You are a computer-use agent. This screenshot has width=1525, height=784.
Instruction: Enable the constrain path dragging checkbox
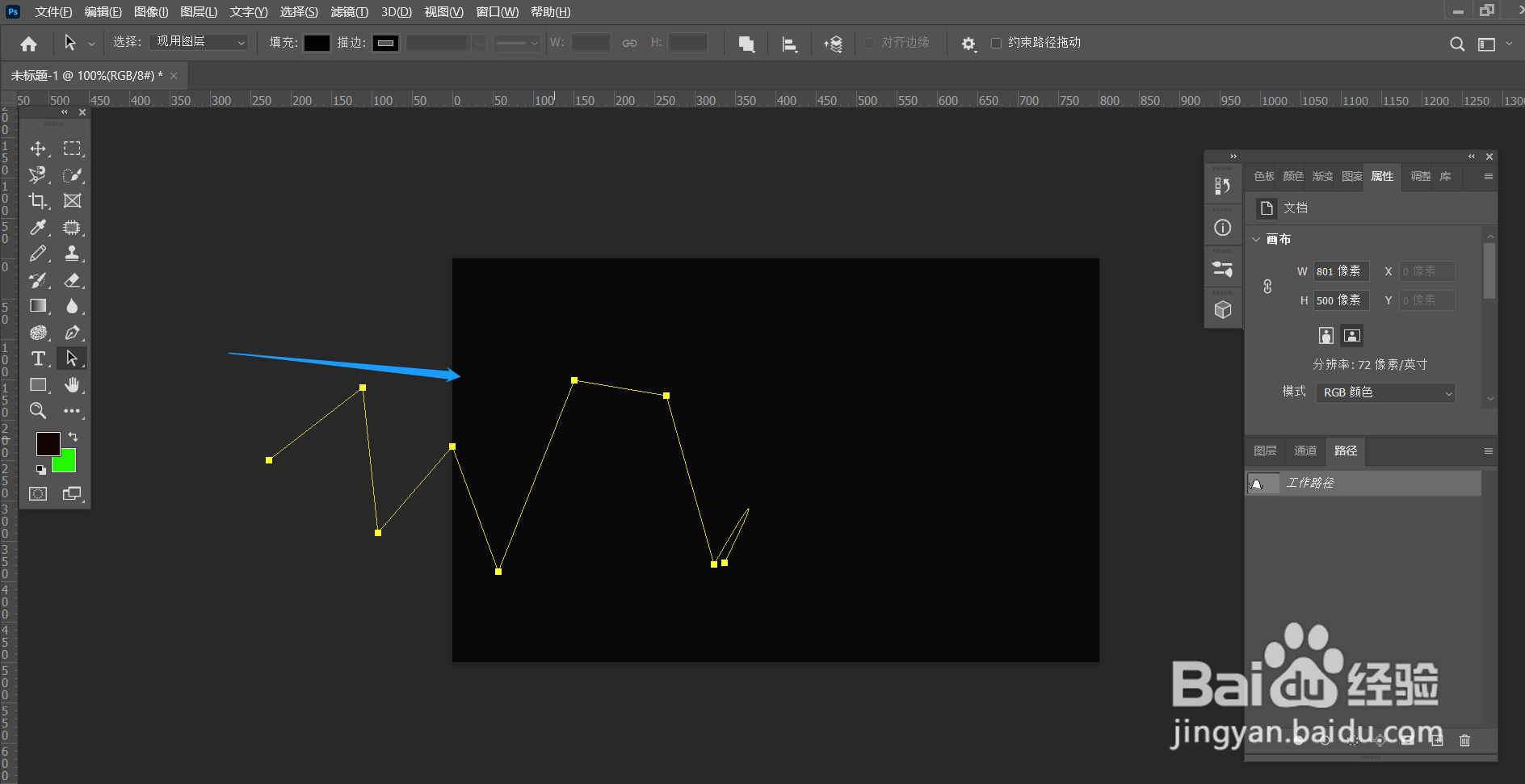pyautogui.click(x=996, y=43)
